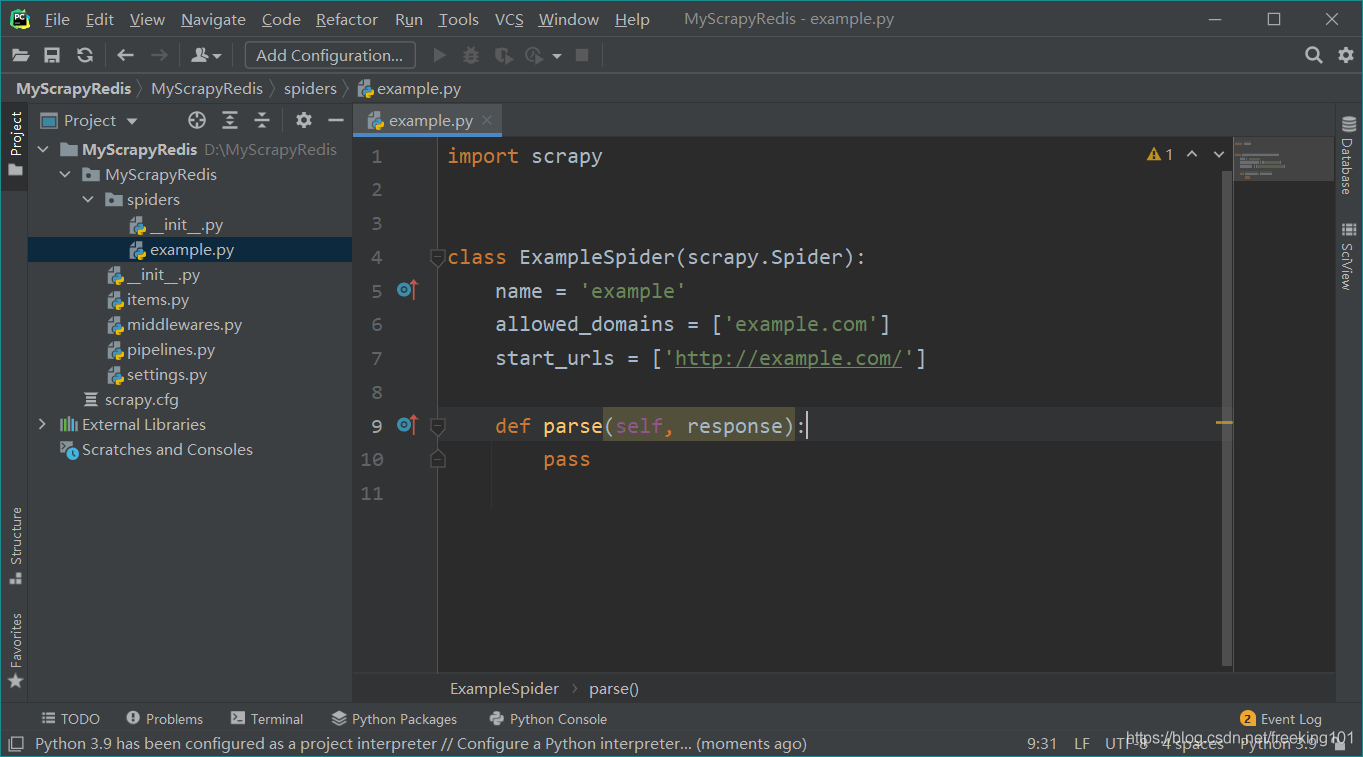Expand the External Libraries node

[42, 425]
